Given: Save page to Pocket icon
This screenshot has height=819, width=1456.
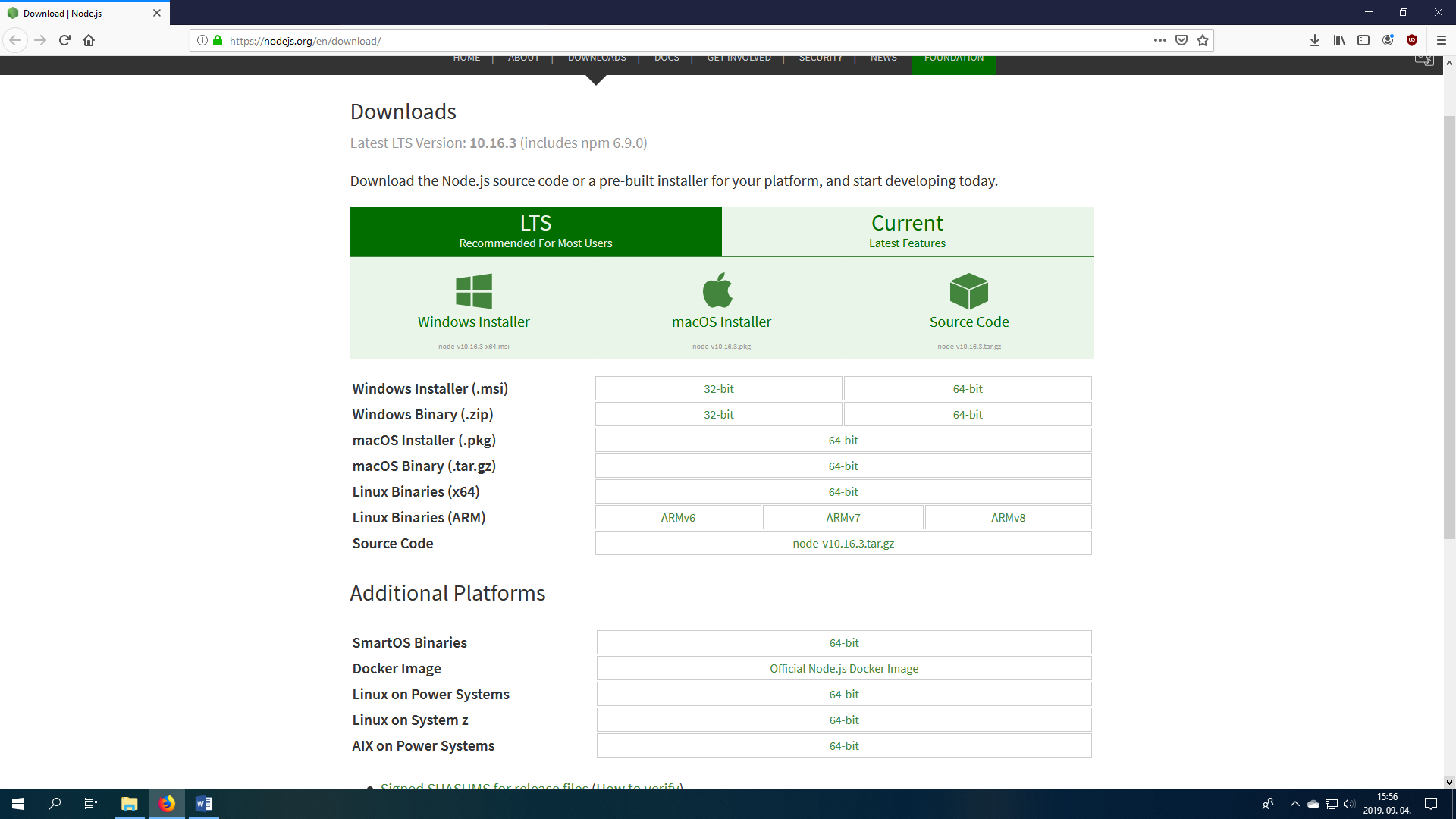Looking at the screenshot, I should click(x=1181, y=40).
